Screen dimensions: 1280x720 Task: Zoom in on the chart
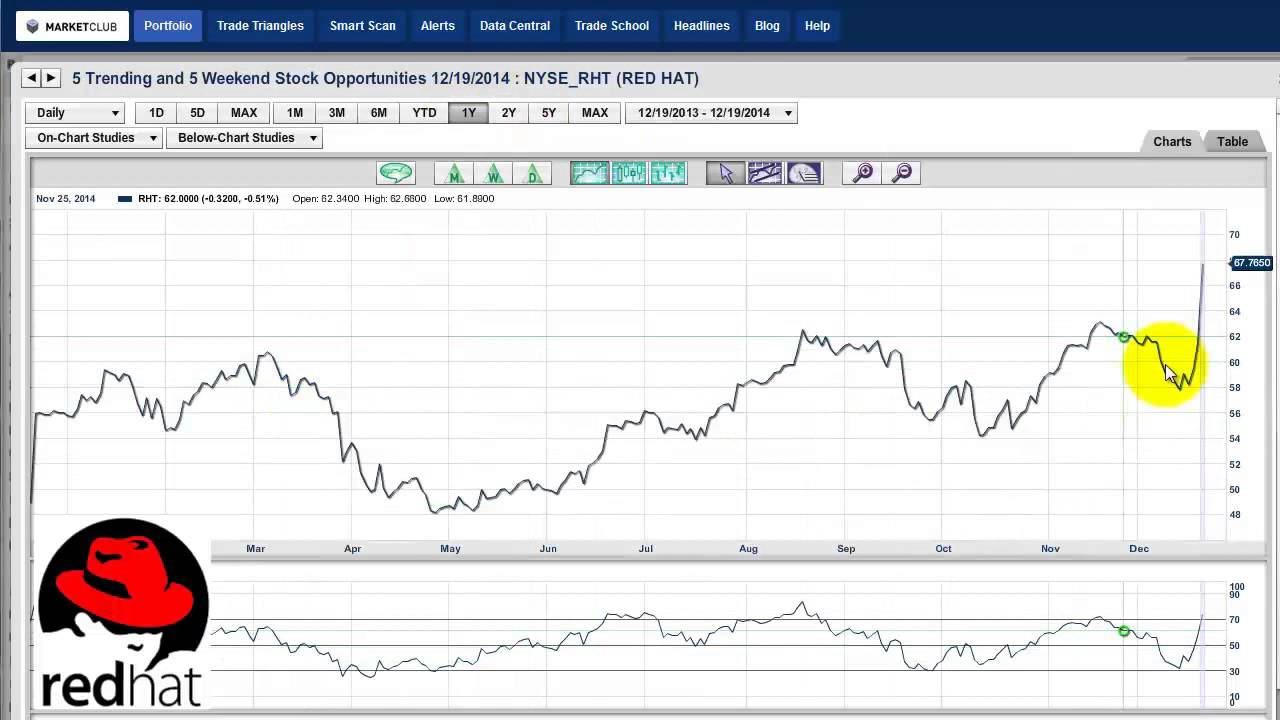pos(862,173)
